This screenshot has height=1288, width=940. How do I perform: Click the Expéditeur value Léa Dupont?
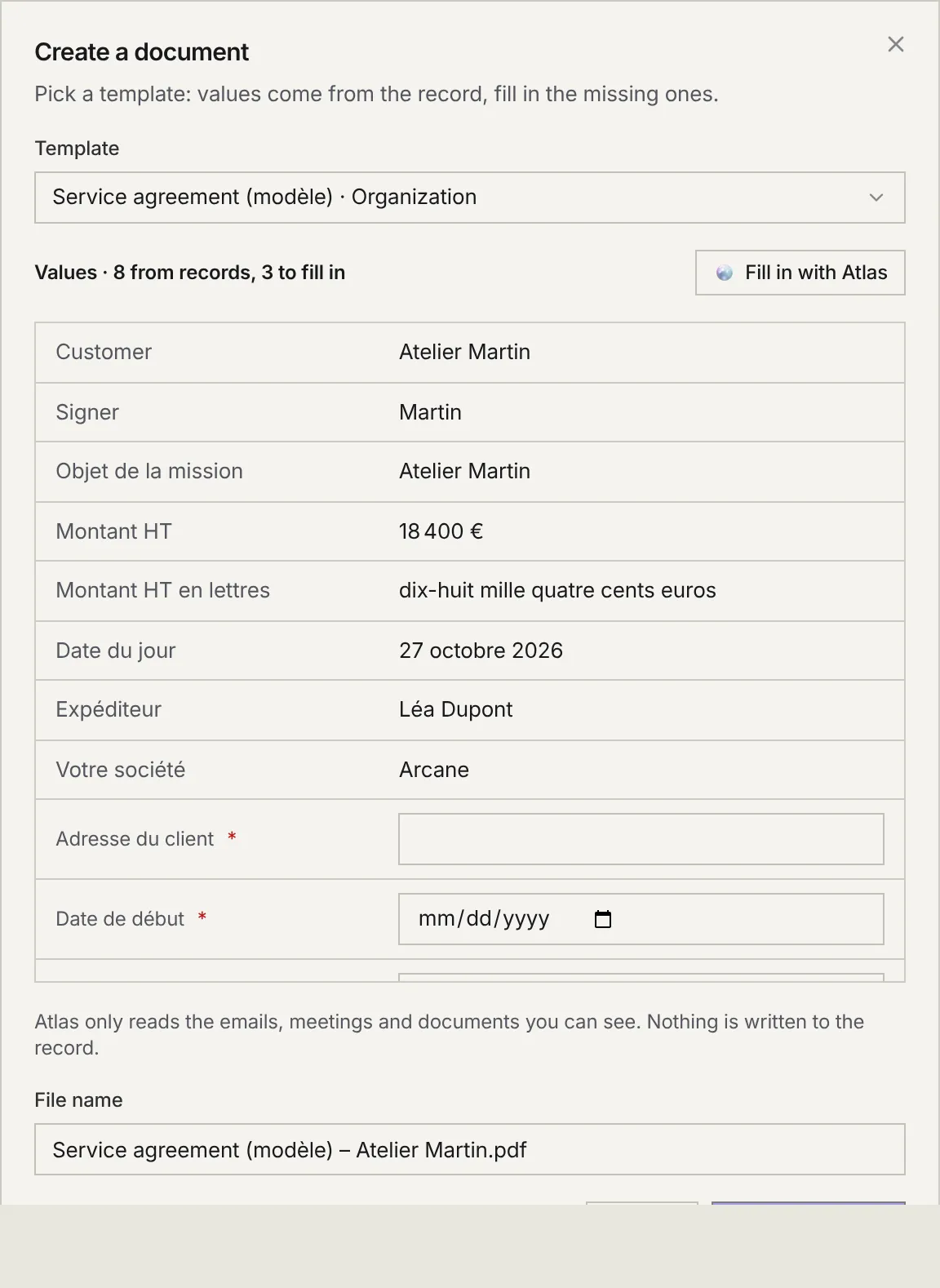pyautogui.click(x=455, y=709)
